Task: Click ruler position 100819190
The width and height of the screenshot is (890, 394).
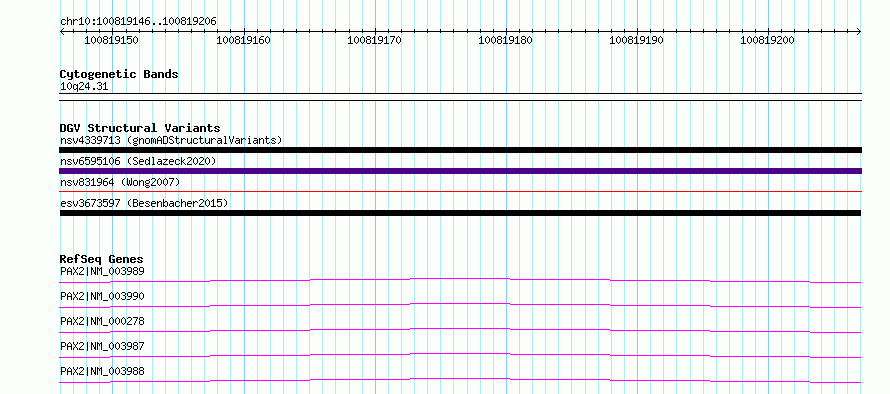Action: point(636,41)
